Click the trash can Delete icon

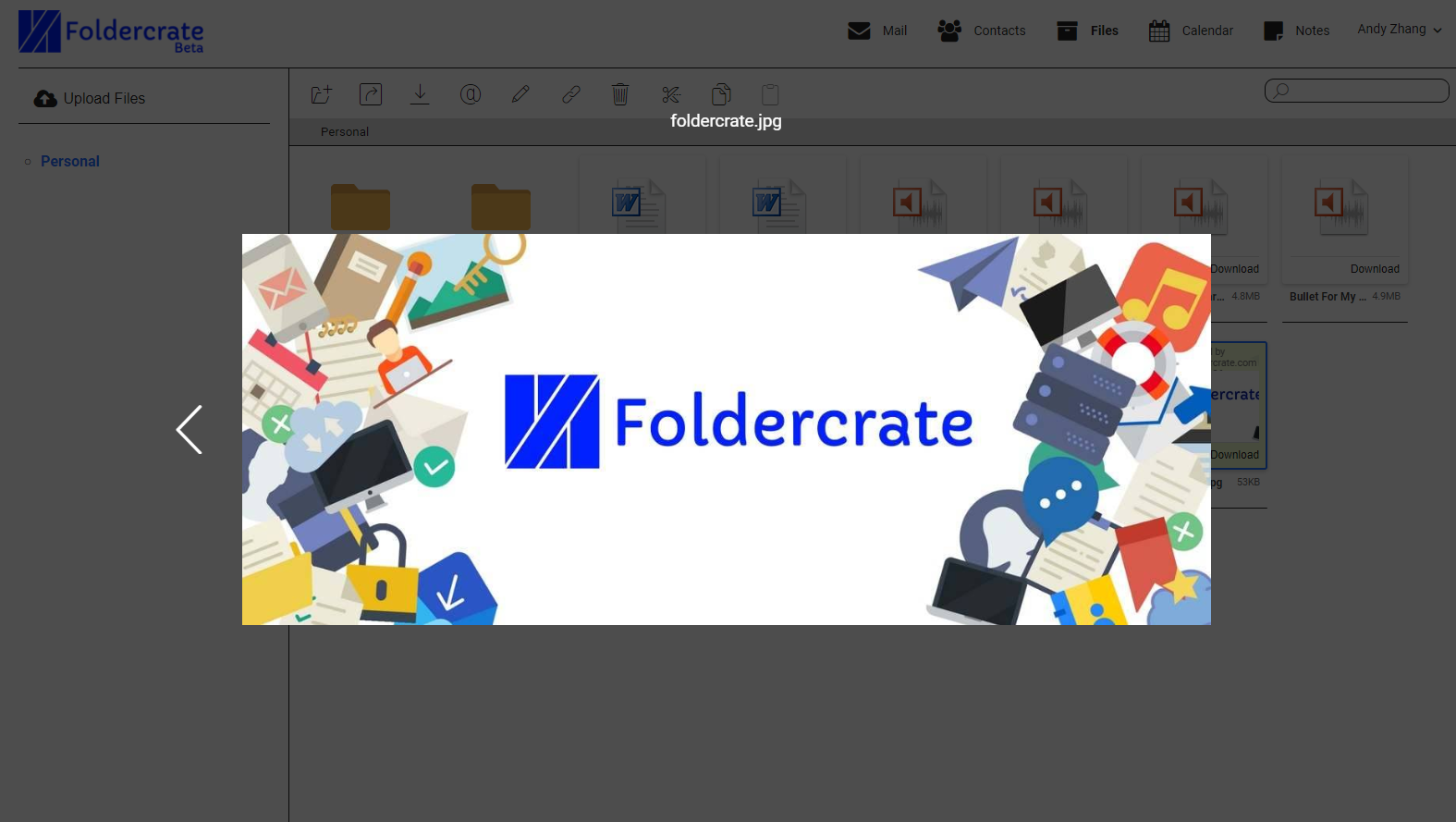[620, 94]
